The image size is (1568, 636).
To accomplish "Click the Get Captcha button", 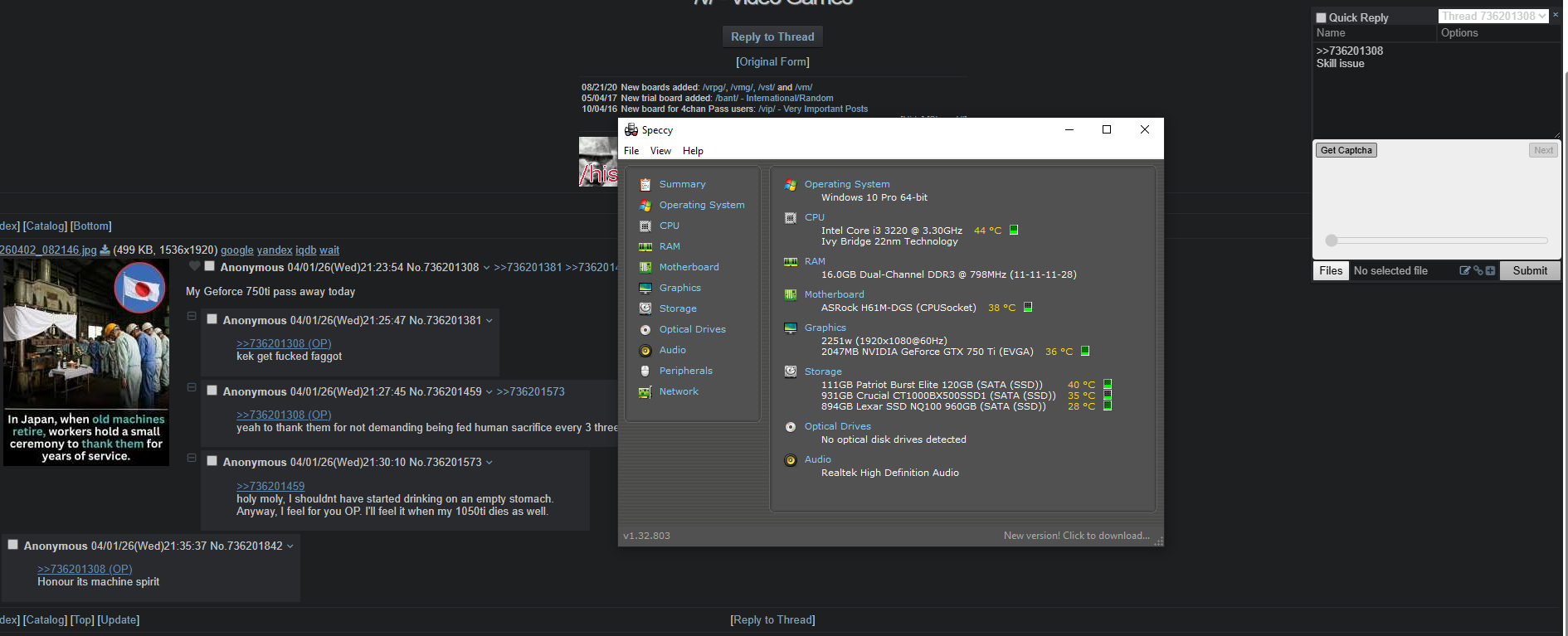I will point(1346,150).
